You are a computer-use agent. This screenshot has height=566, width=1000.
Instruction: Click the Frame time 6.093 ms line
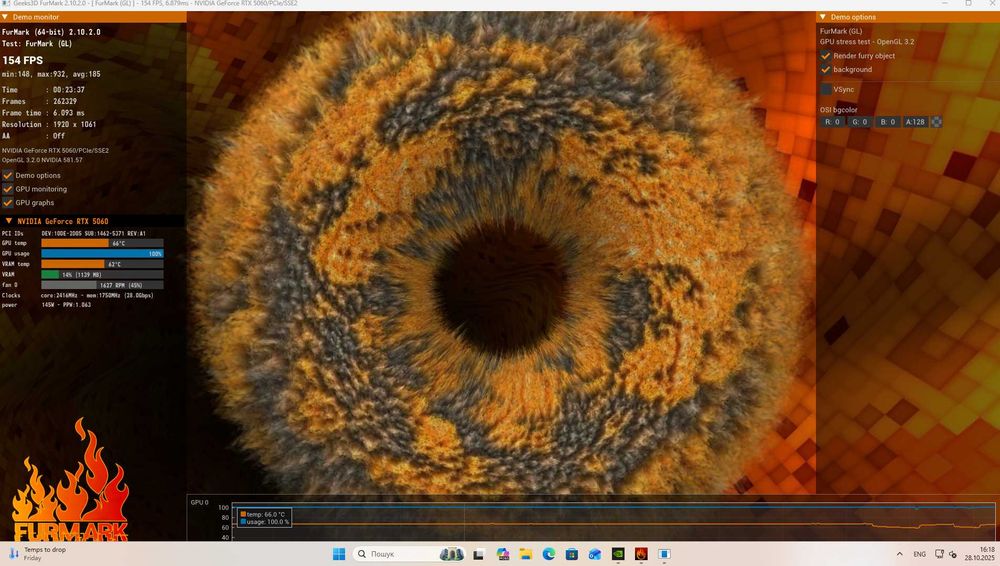(x=43, y=113)
